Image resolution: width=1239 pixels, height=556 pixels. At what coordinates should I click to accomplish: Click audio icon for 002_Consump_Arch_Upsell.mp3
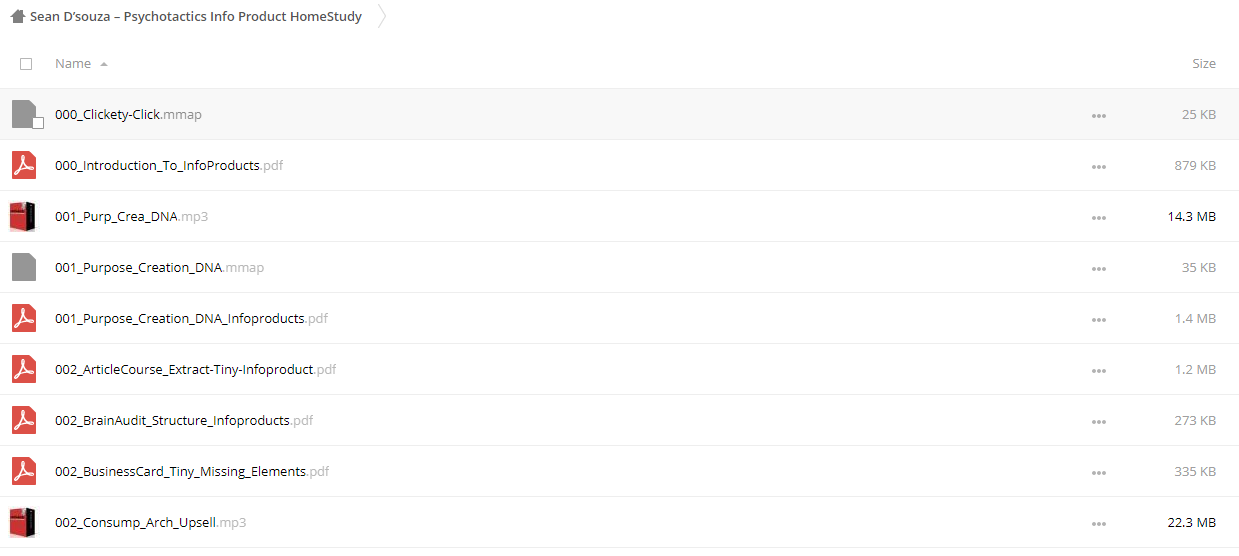coord(23,522)
